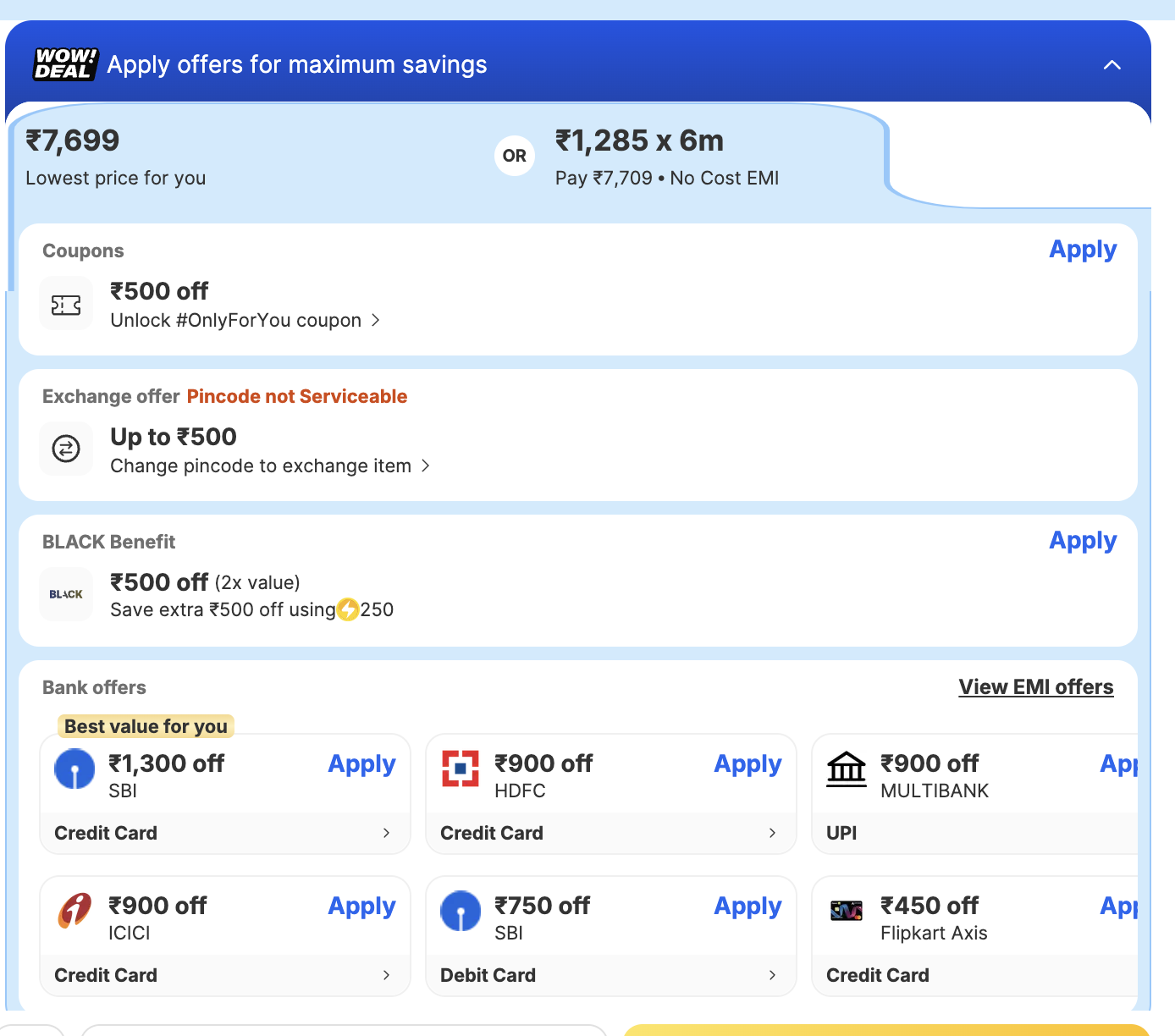The image size is (1175, 1036).
Task: Open View EMI offers link
Action: pos(1035,687)
